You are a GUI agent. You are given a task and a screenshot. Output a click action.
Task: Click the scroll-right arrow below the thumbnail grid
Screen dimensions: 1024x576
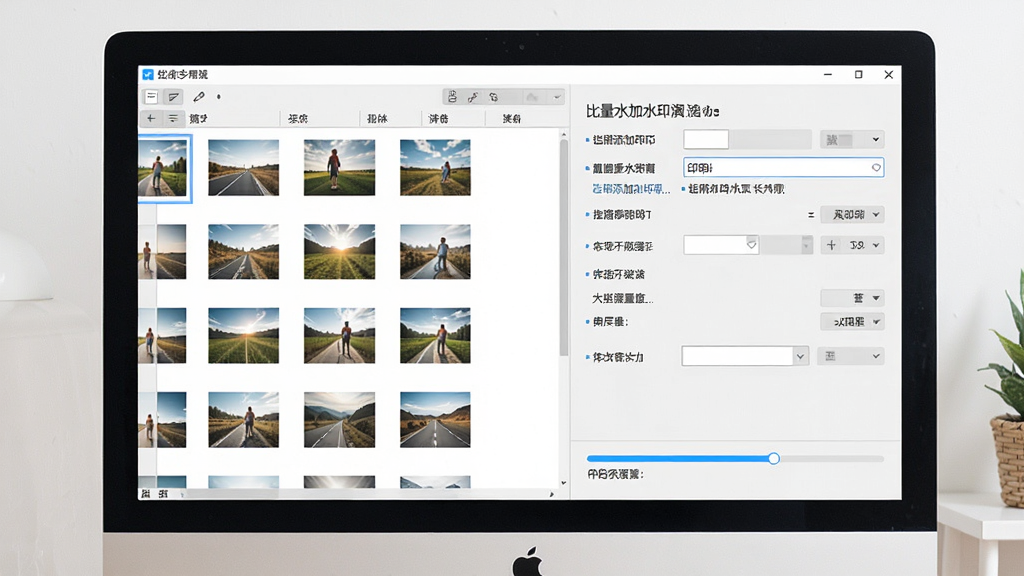552,494
